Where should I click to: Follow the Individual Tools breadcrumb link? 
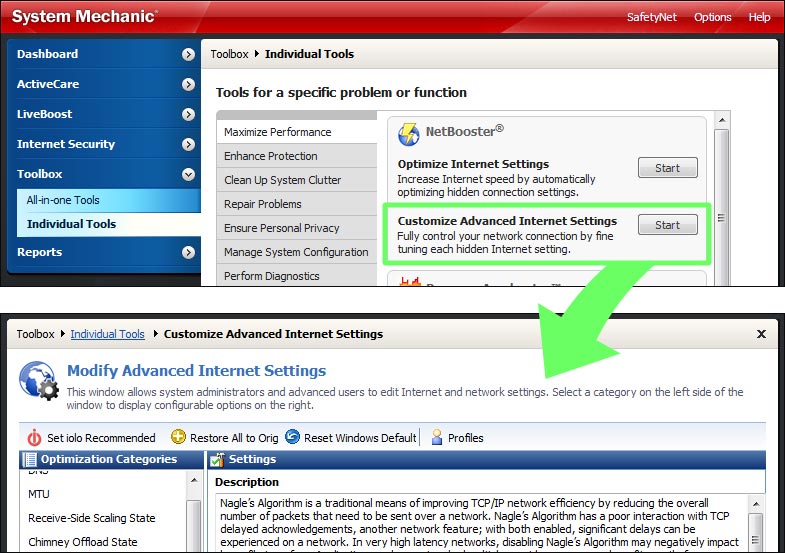107,334
